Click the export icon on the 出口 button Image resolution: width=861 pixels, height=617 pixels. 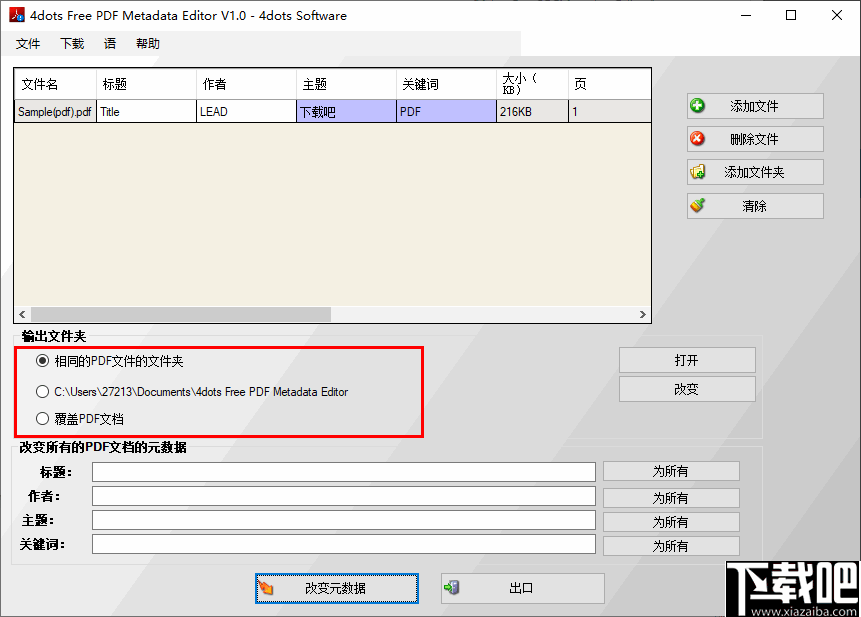point(452,588)
